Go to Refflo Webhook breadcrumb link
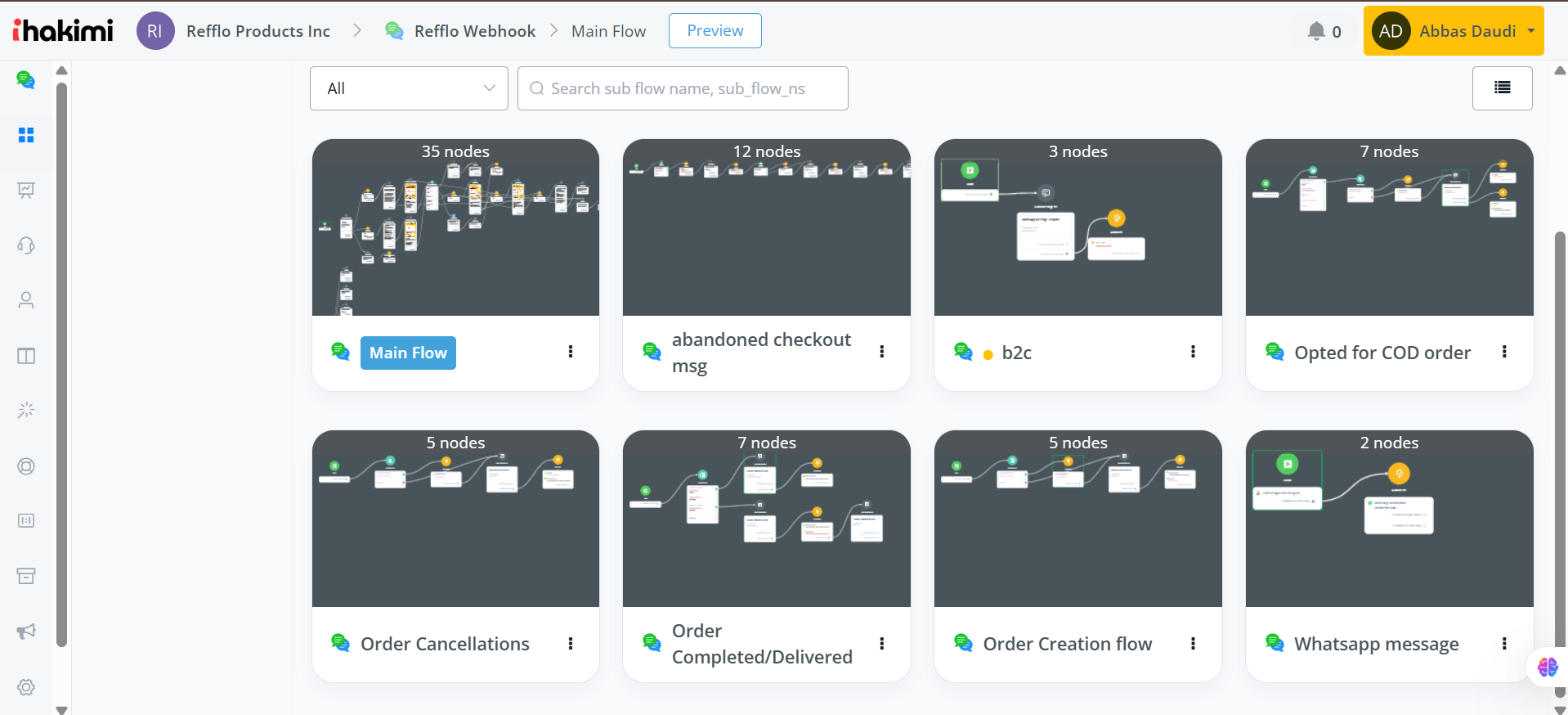 click(474, 31)
